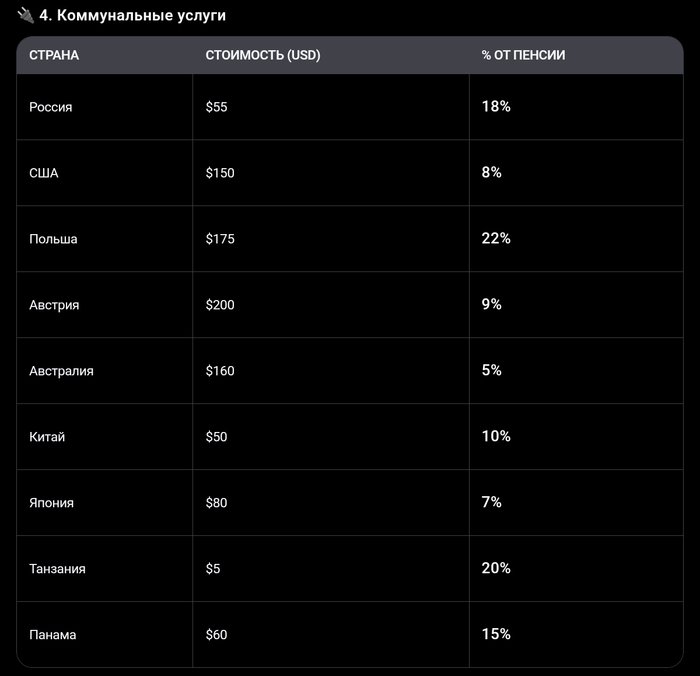This screenshot has height=676, width=700.
Task: Click the 18% value for Россия
Action: pyautogui.click(x=496, y=106)
